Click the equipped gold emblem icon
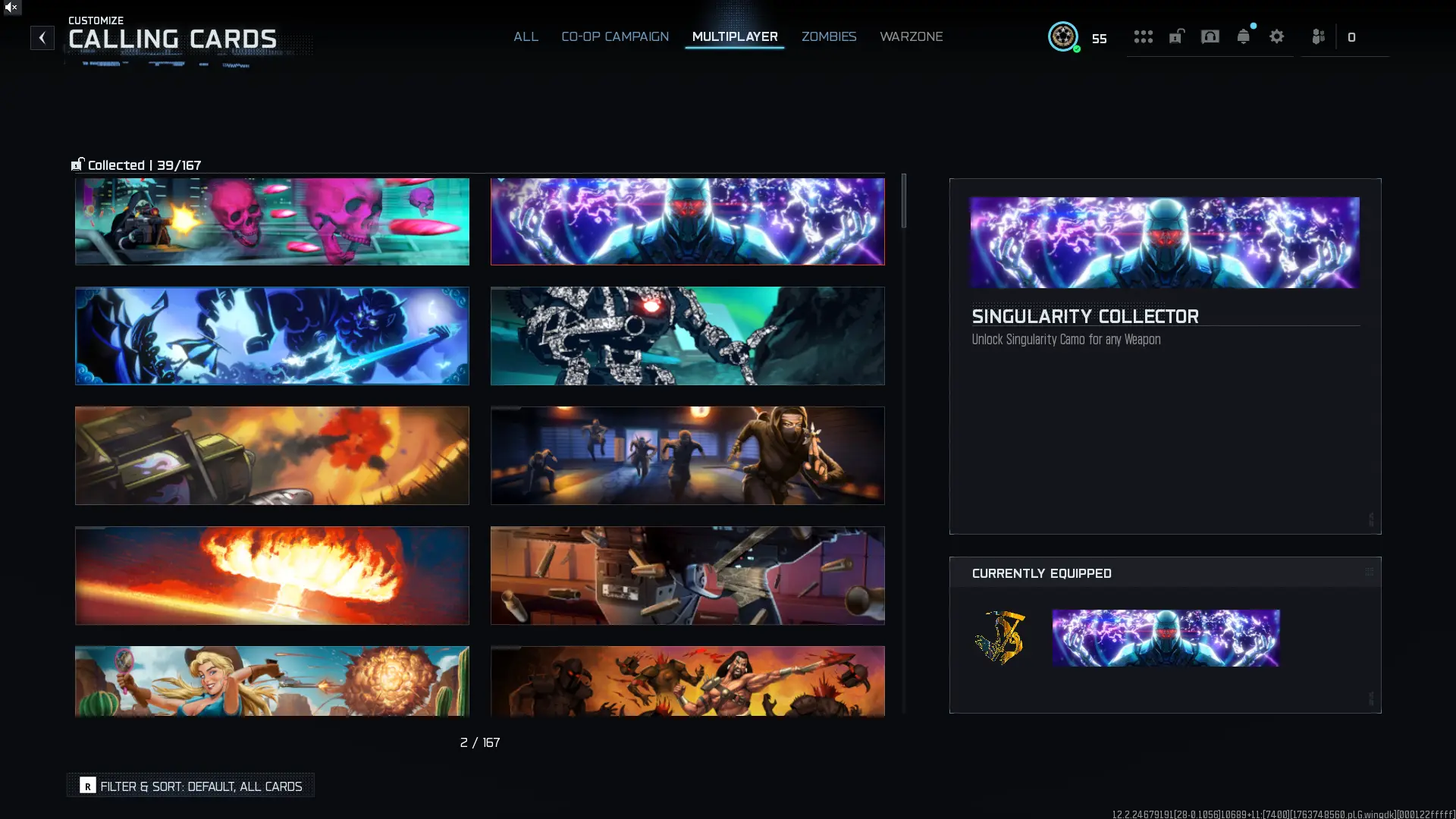 [x=999, y=638]
